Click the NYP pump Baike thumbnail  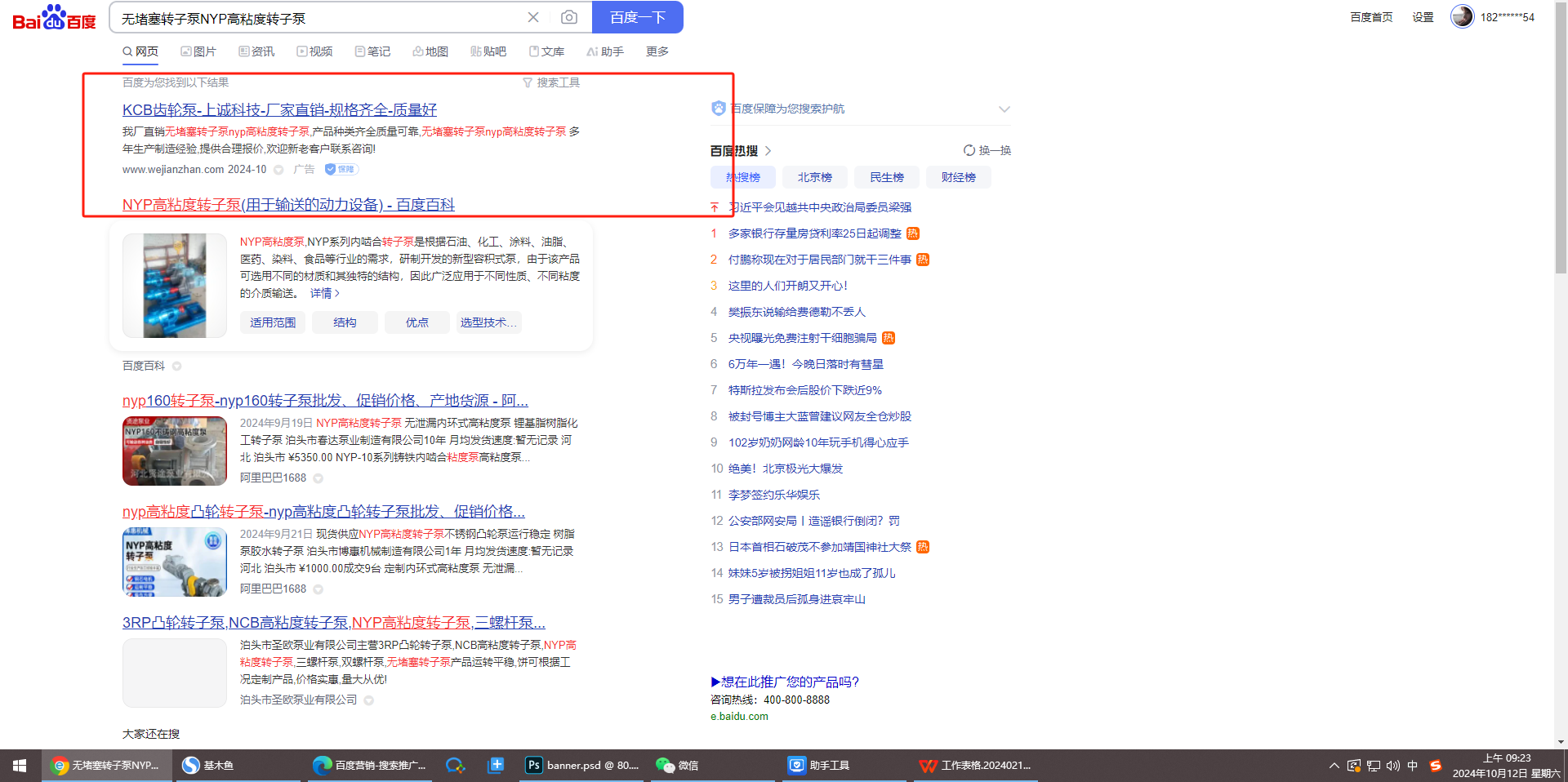pos(175,286)
